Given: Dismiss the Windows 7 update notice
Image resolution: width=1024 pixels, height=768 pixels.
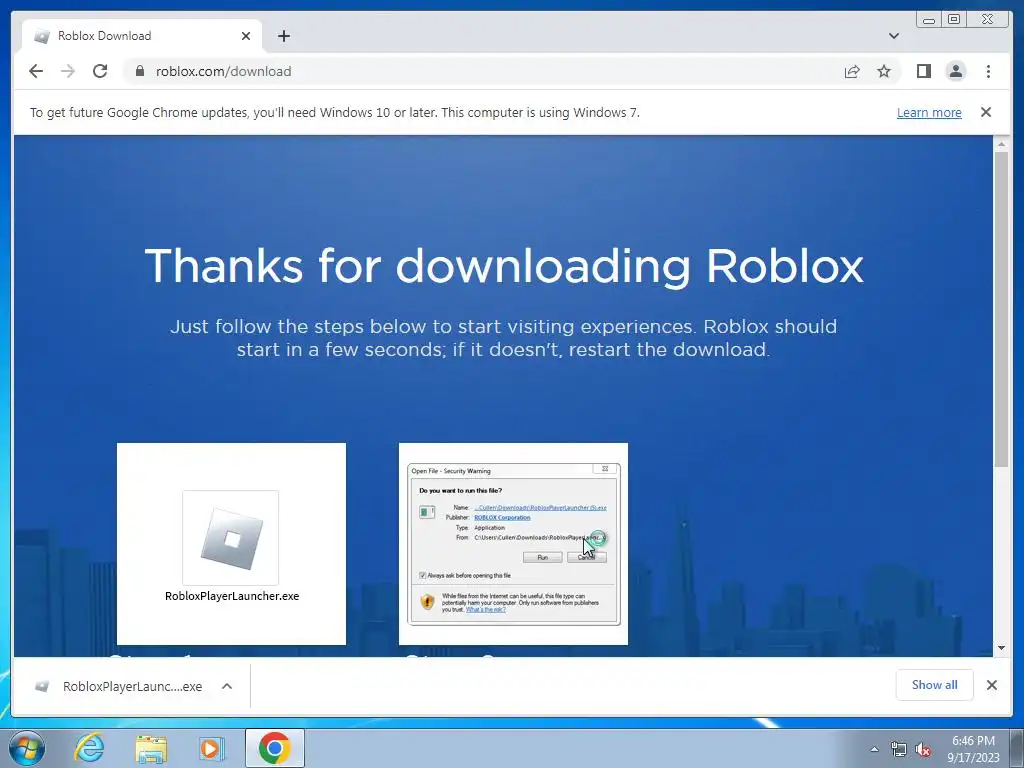Looking at the screenshot, I should coord(985,112).
